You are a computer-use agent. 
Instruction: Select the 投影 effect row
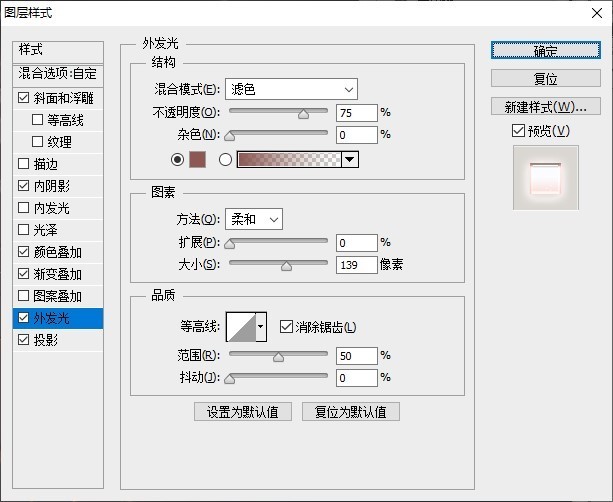tap(58, 340)
